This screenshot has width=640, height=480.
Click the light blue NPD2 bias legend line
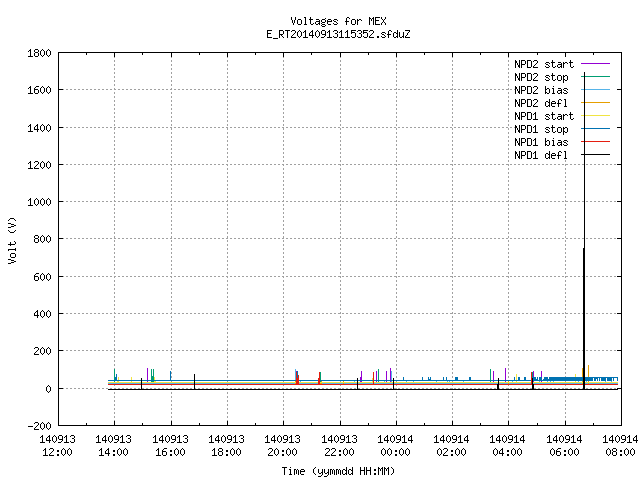click(x=596, y=89)
